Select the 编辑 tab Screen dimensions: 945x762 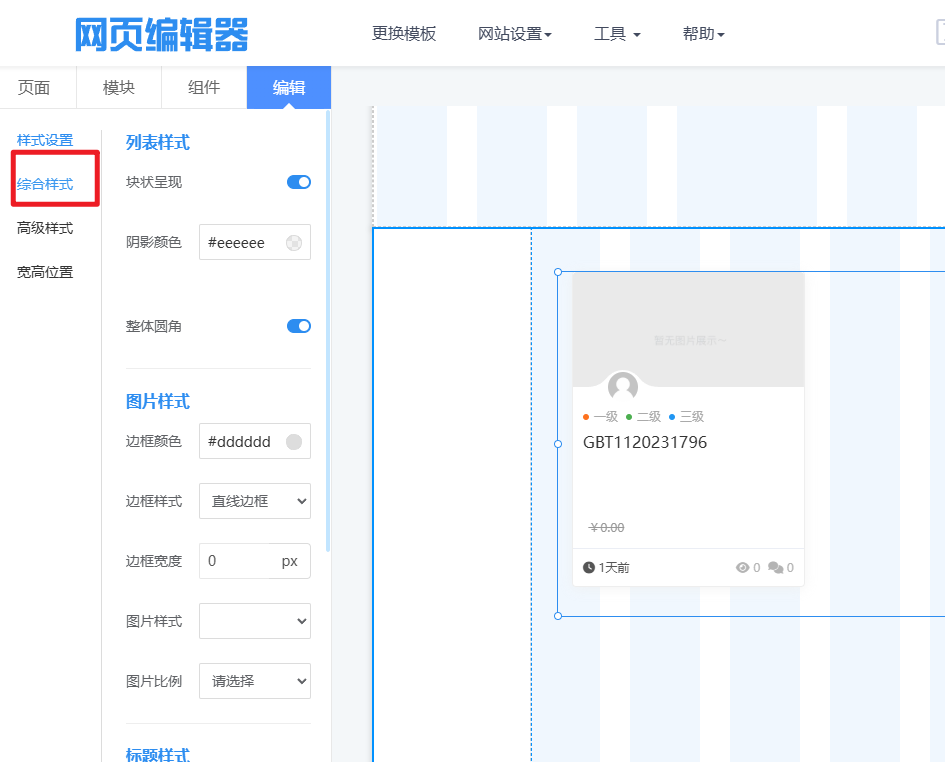coord(289,87)
